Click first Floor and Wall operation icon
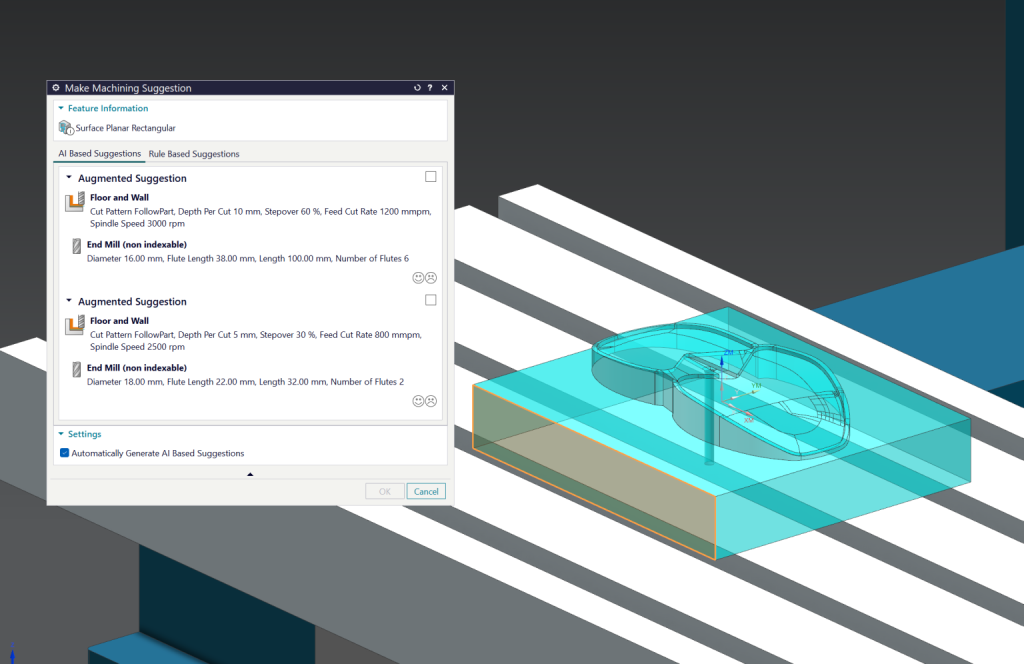1024x664 pixels. (x=75, y=202)
